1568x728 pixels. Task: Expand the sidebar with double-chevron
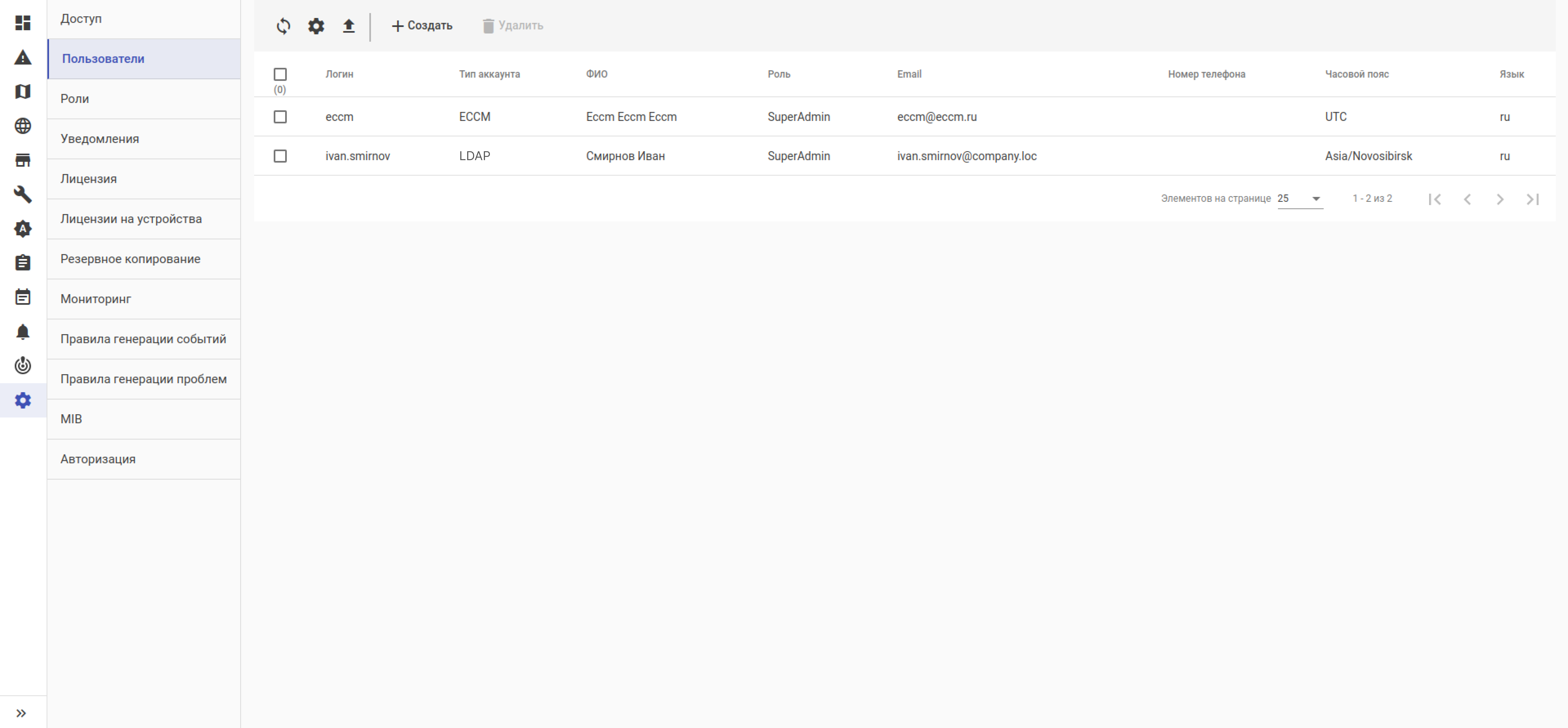point(21,713)
